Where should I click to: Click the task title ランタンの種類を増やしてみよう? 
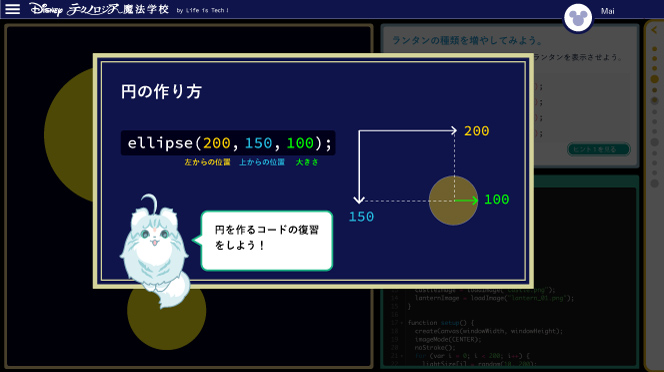coord(467,41)
